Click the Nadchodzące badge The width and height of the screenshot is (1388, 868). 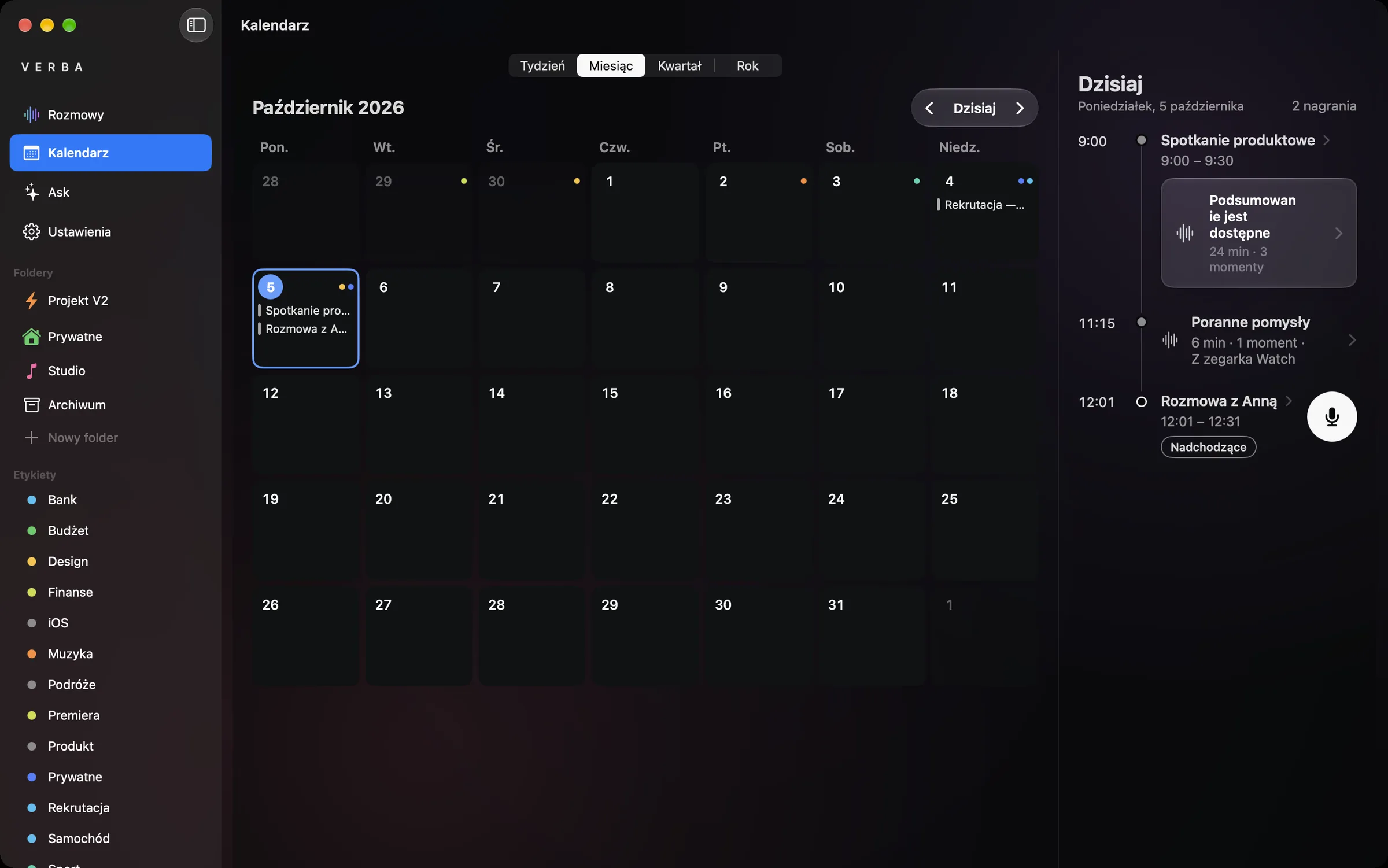pos(1208,447)
